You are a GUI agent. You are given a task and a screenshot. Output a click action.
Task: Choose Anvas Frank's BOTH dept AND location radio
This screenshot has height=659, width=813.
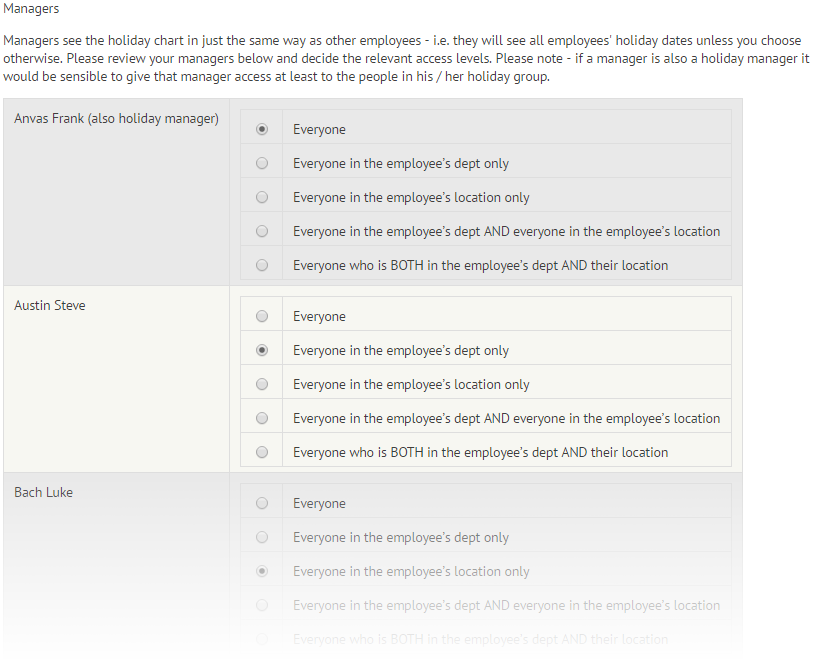click(x=262, y=265)
